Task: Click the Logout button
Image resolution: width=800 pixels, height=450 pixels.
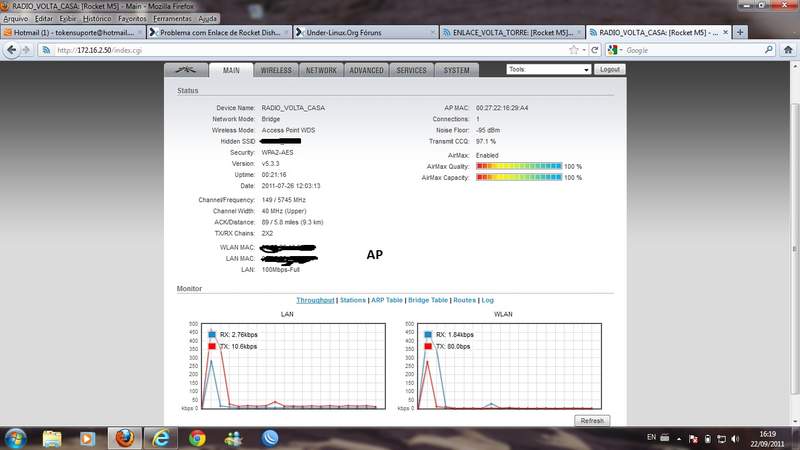Action: (x=610, y=69)
